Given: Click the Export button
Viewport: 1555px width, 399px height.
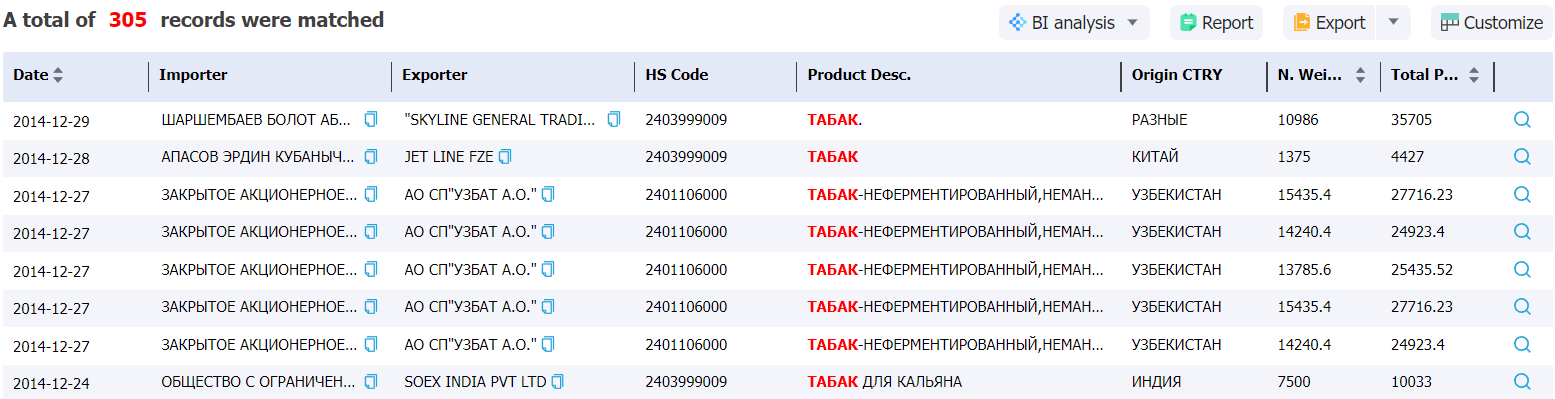Looking at the screenshot, I should (1329, 23).
